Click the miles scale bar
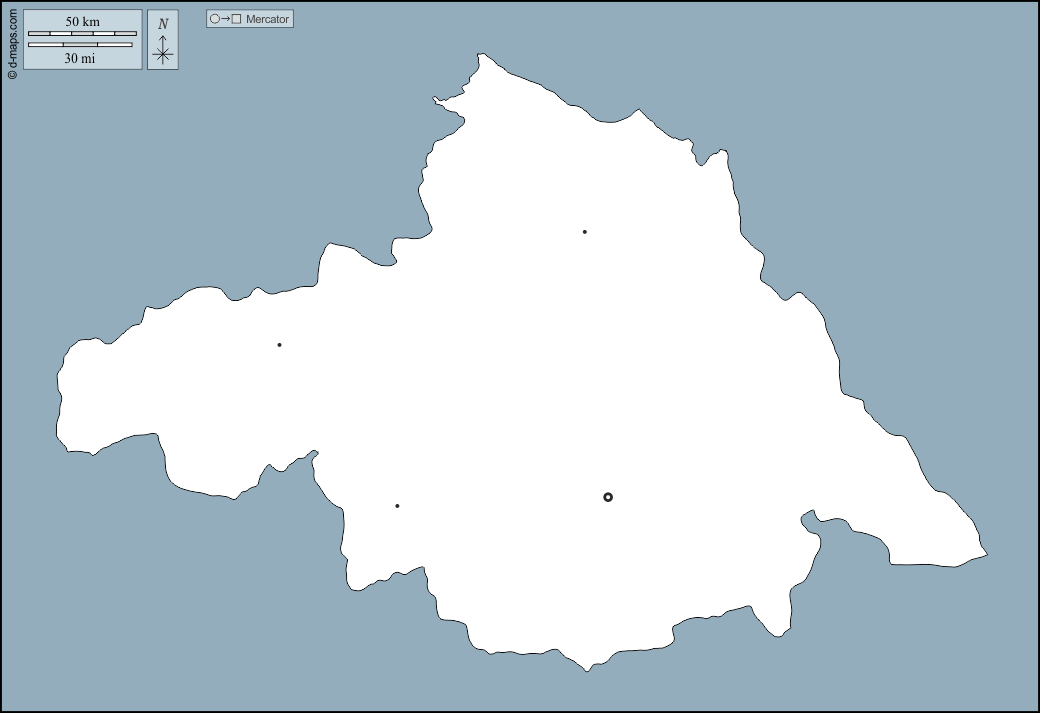 (80, 45)
